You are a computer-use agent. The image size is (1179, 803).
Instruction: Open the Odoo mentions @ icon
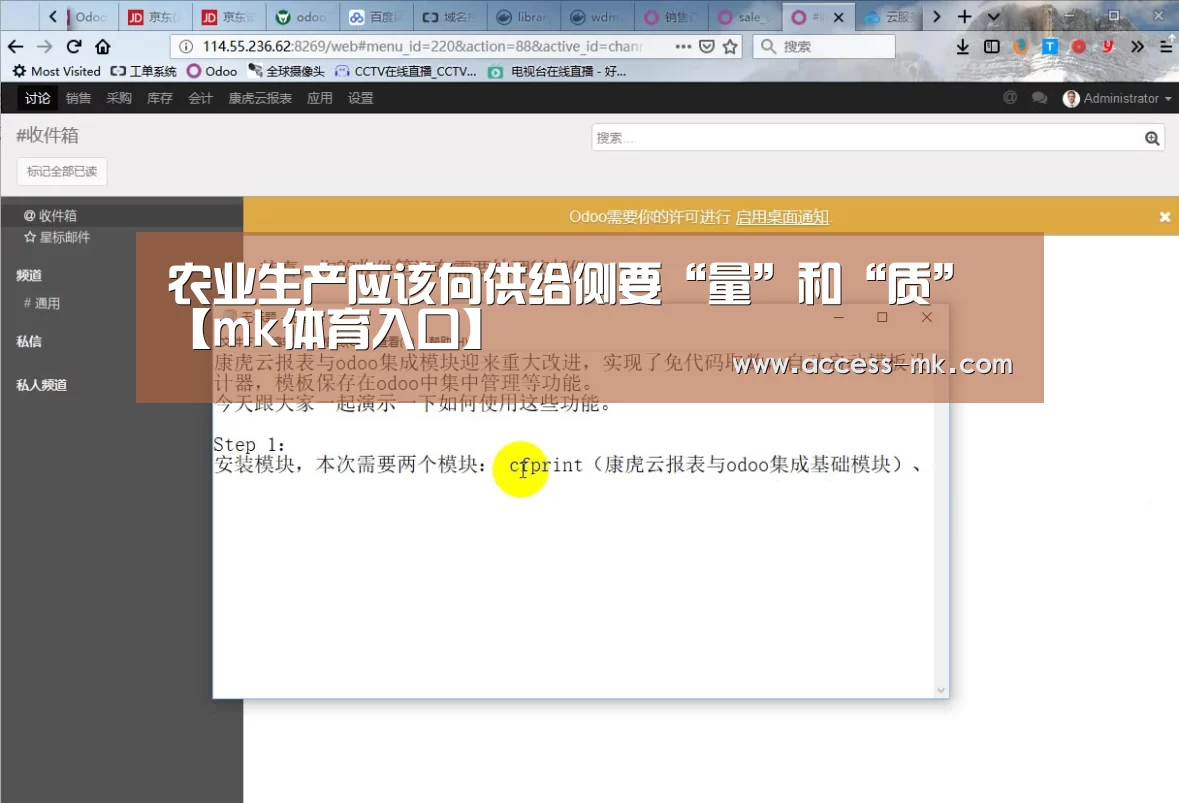1010,98
